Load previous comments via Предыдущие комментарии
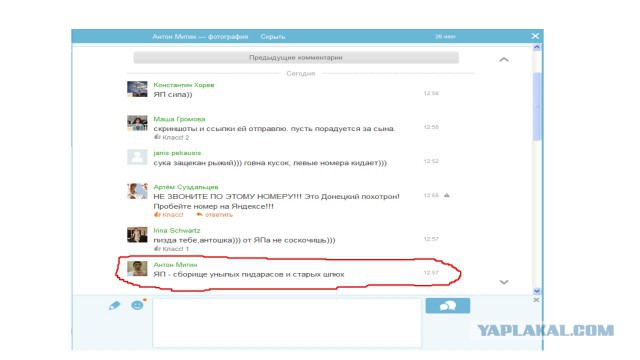This screenshot has height=360, width=640. 296,58
